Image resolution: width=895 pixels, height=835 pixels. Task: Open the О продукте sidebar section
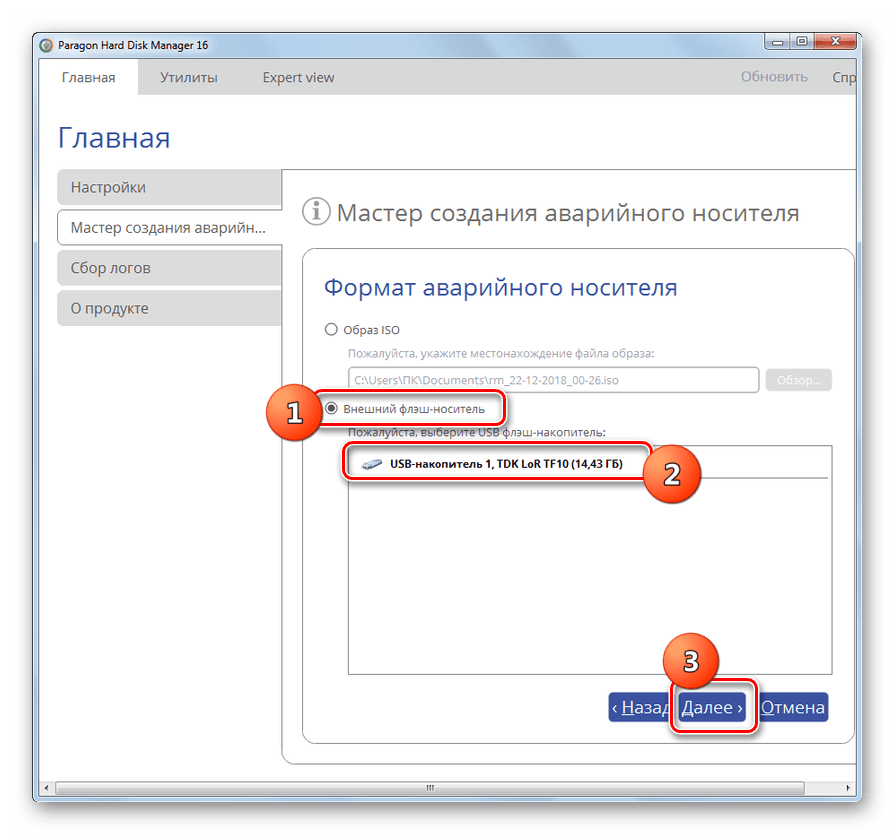coord(168,308)
